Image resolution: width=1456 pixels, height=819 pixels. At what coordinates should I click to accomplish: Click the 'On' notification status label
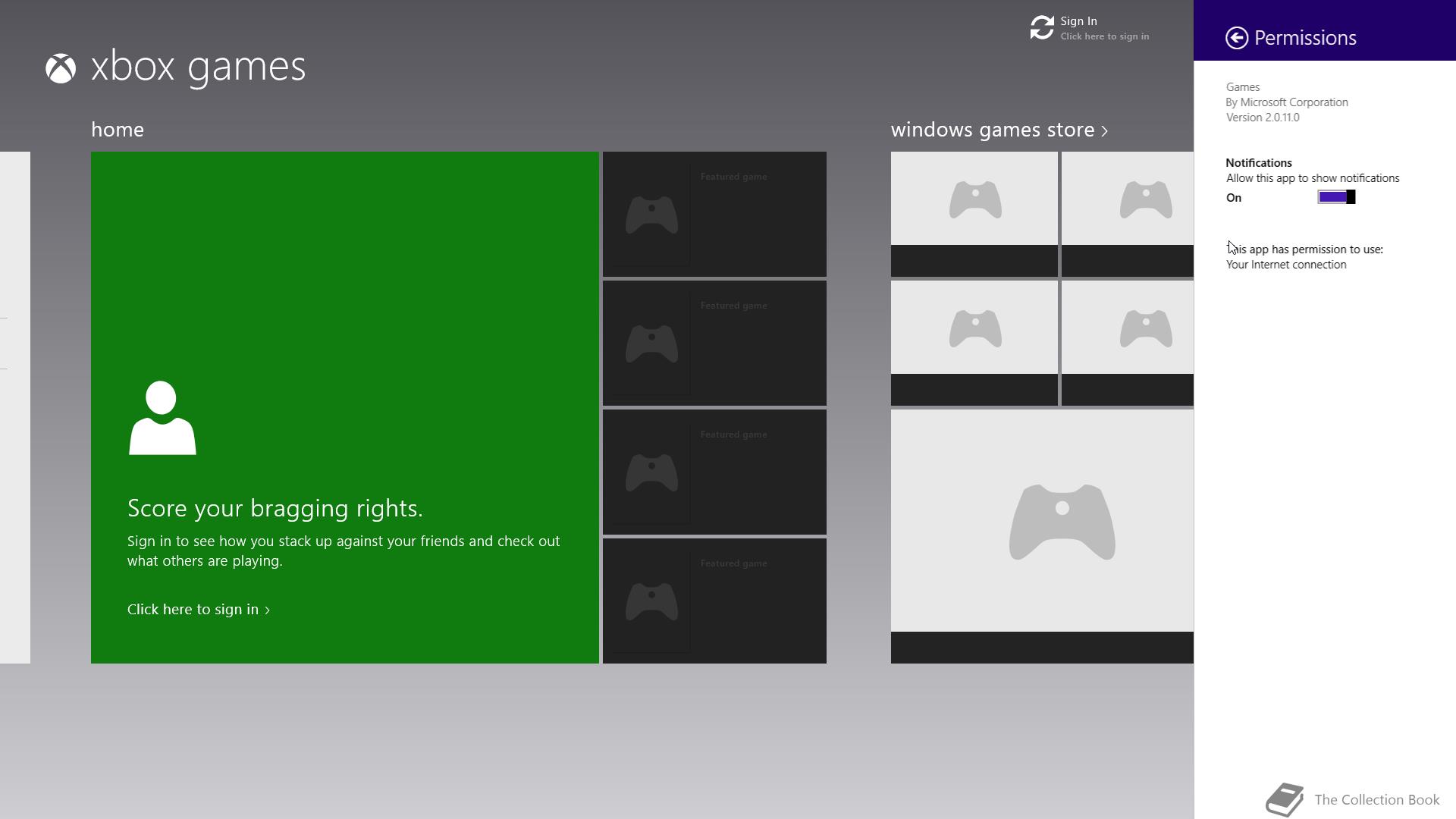click(x=1234, y=198)
